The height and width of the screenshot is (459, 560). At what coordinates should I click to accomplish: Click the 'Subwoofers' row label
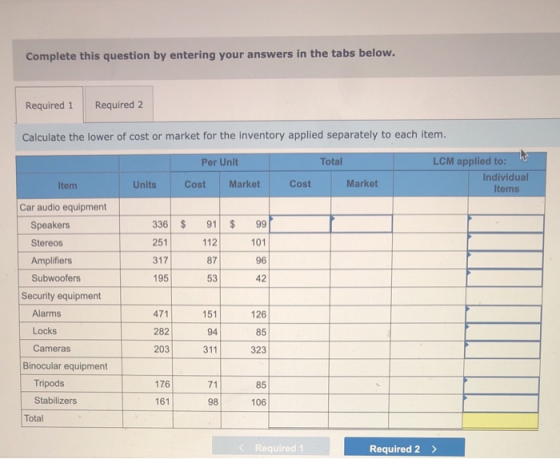[56, 278]
